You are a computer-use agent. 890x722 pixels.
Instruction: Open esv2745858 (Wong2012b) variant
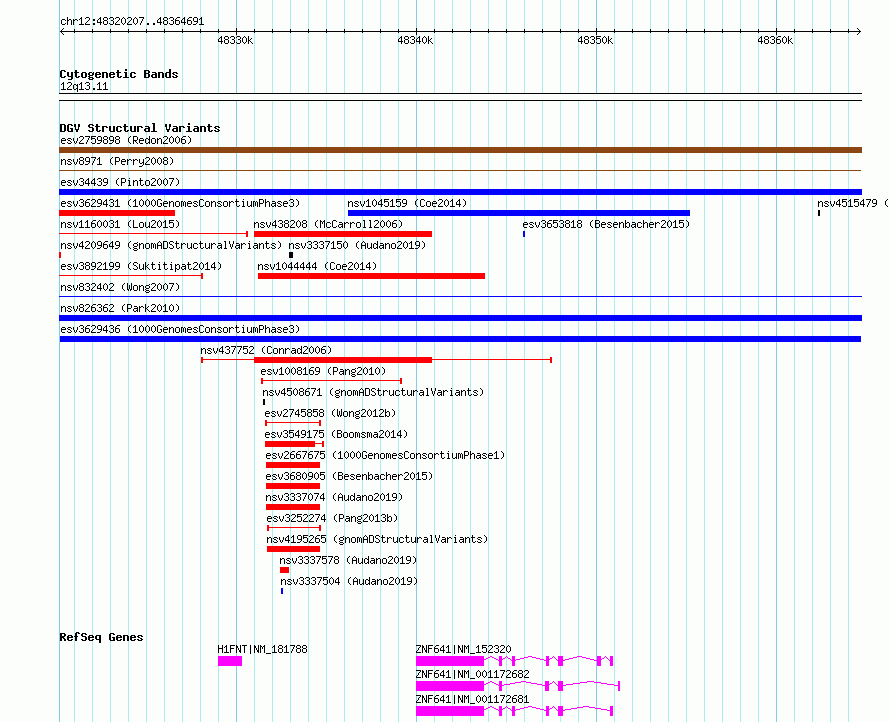pyautogui.click(x=330, y=413)
